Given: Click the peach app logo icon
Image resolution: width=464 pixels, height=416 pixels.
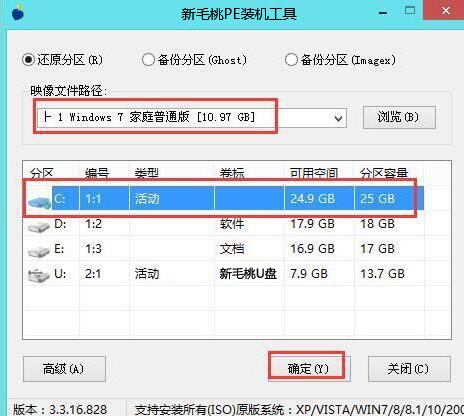Looking at the screenshot, I should tap(17, 12).
